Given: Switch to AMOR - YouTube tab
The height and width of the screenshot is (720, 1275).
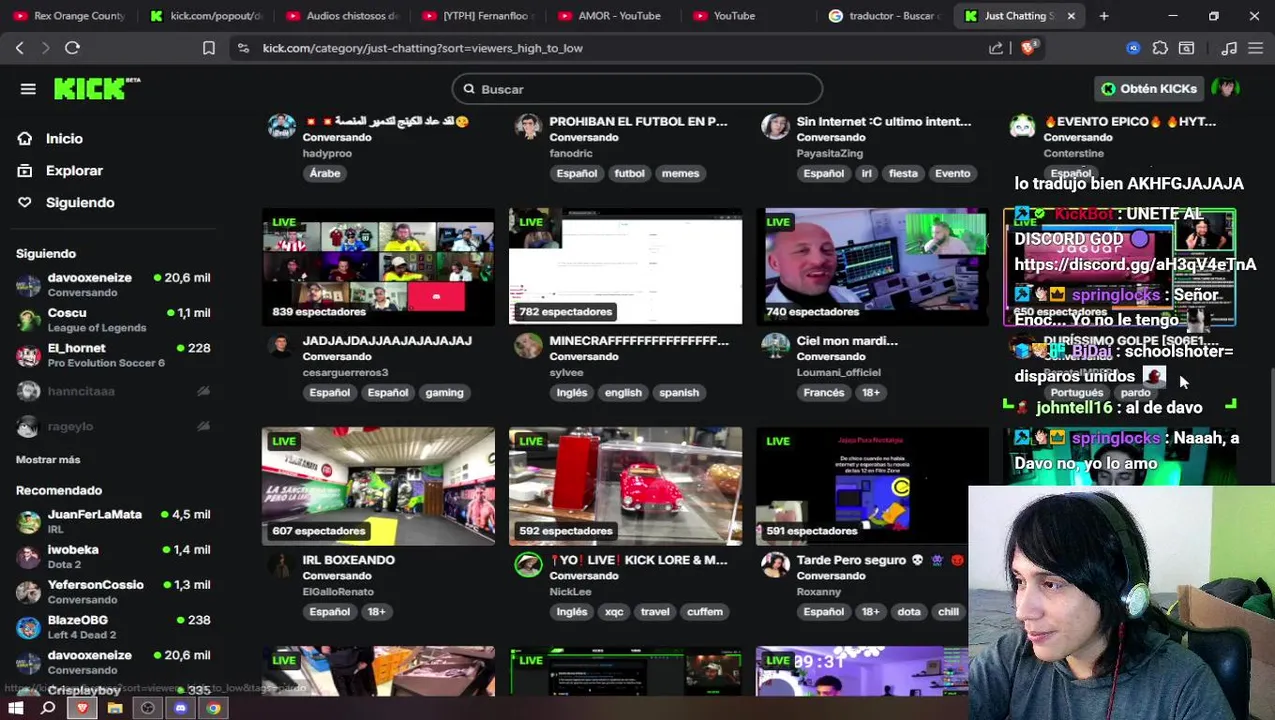Looking at the screenshot, I should coord(613,16).
